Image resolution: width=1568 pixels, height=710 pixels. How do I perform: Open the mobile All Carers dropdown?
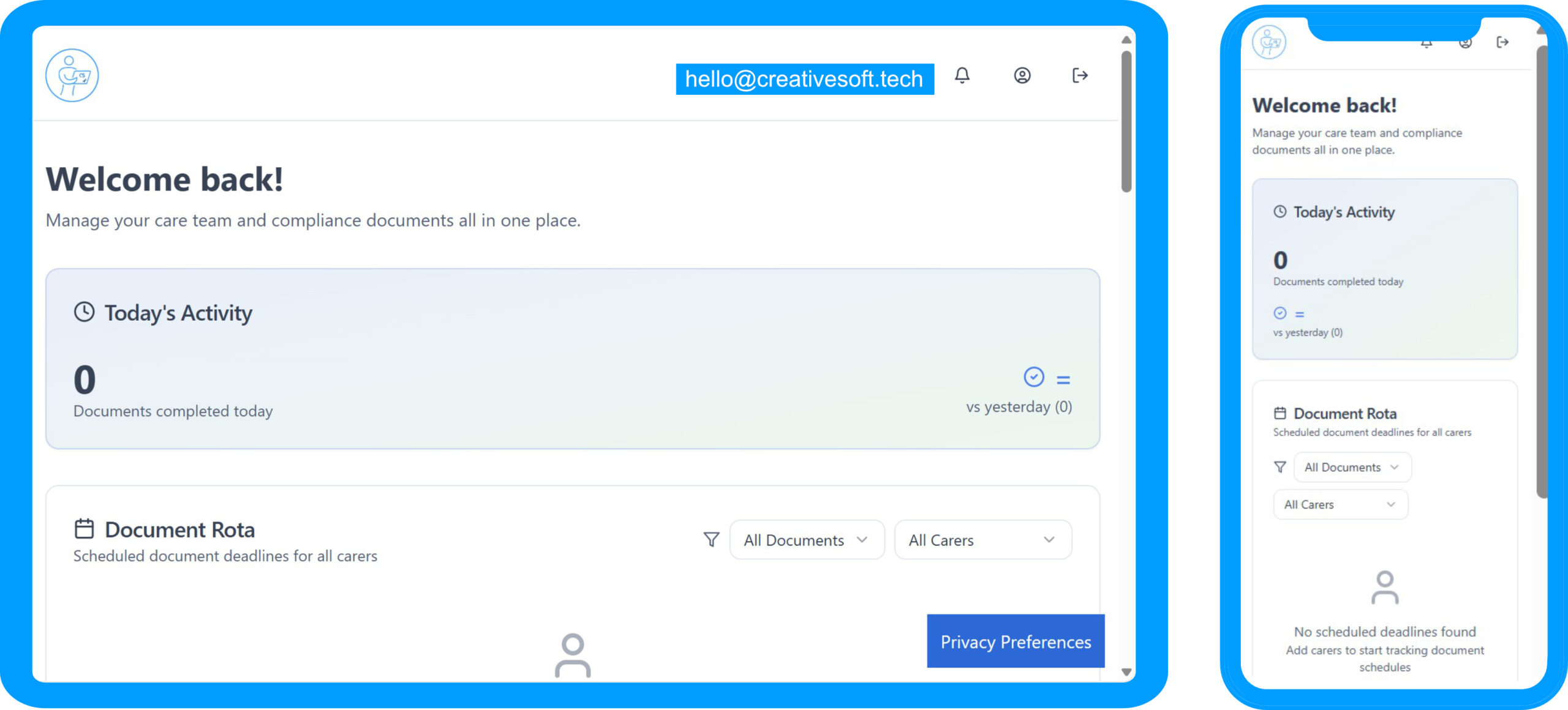pos(1340,504)
